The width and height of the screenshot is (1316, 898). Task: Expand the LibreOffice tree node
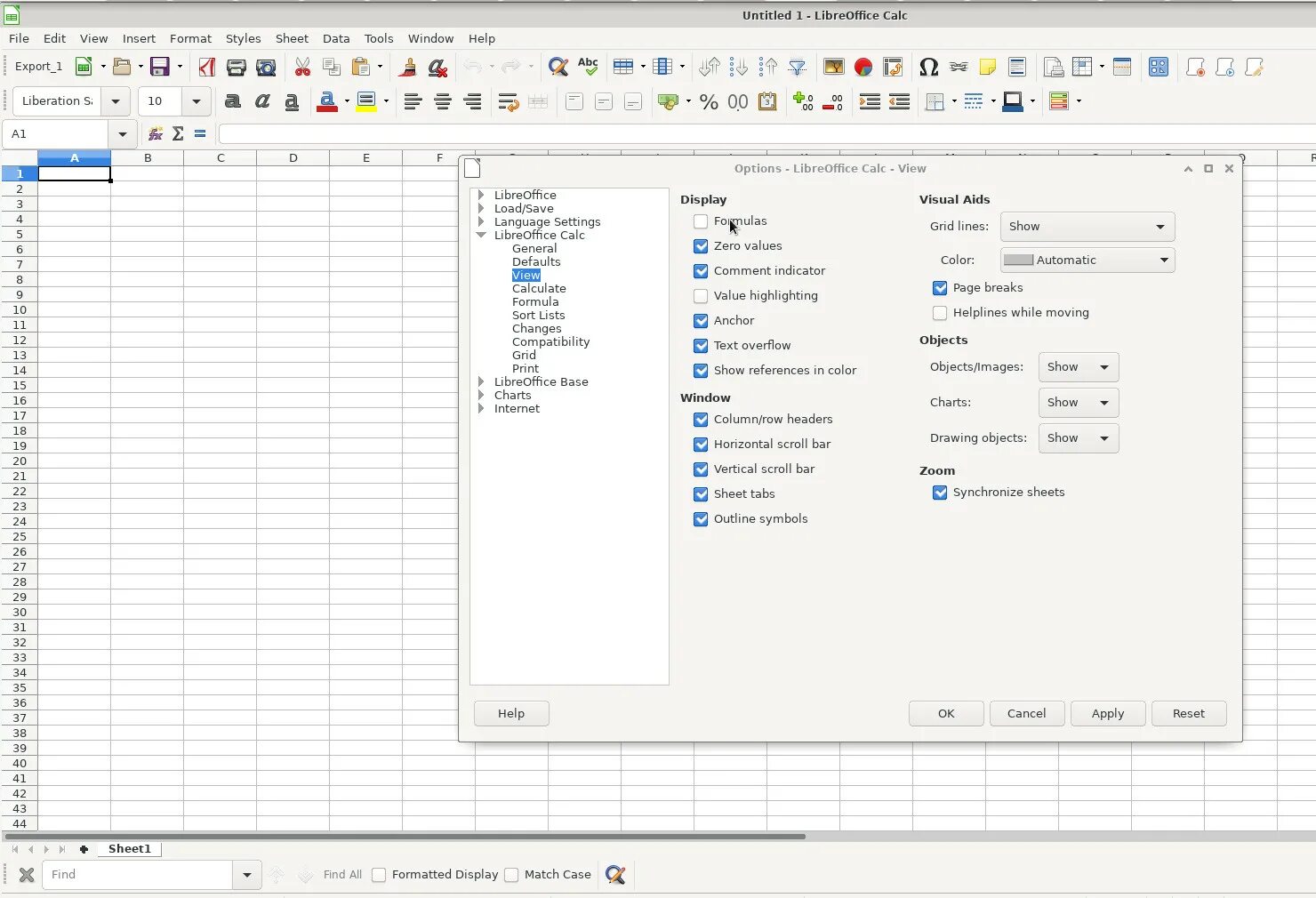[481, 195]
